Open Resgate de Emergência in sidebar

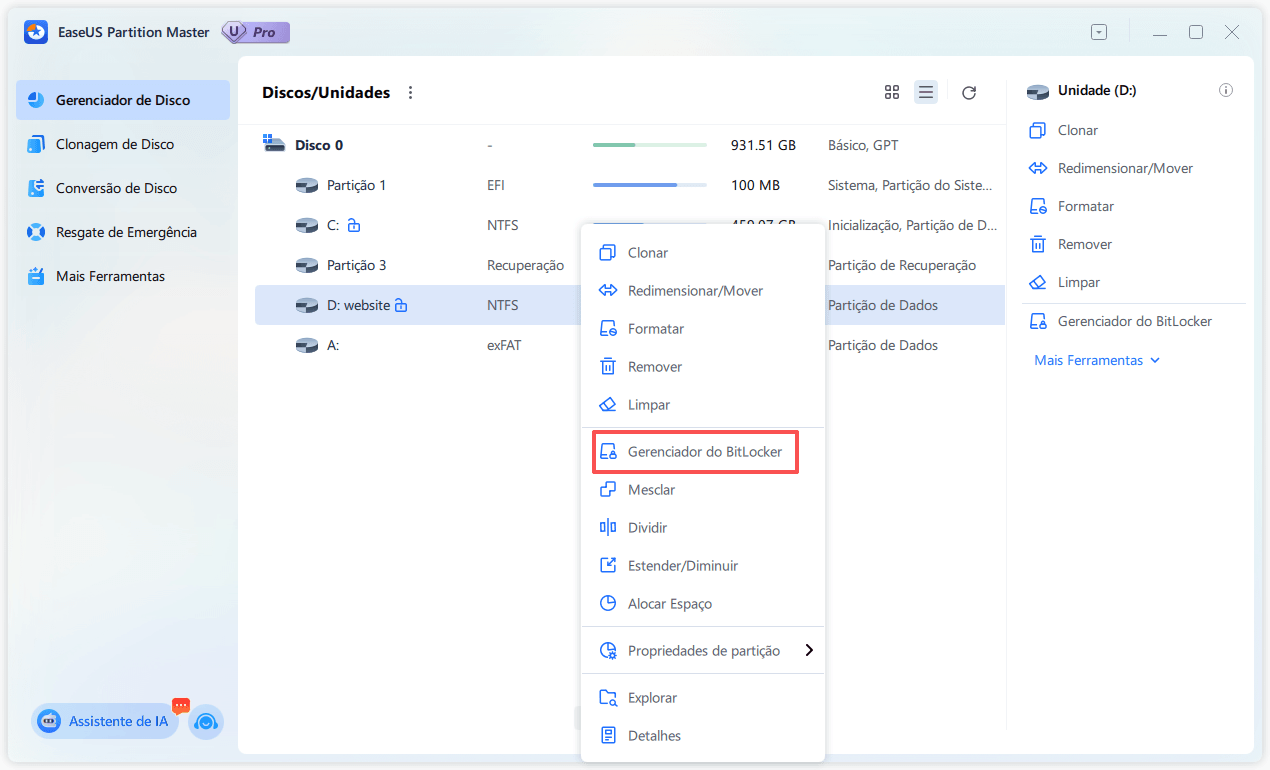(x=123, y=232)
